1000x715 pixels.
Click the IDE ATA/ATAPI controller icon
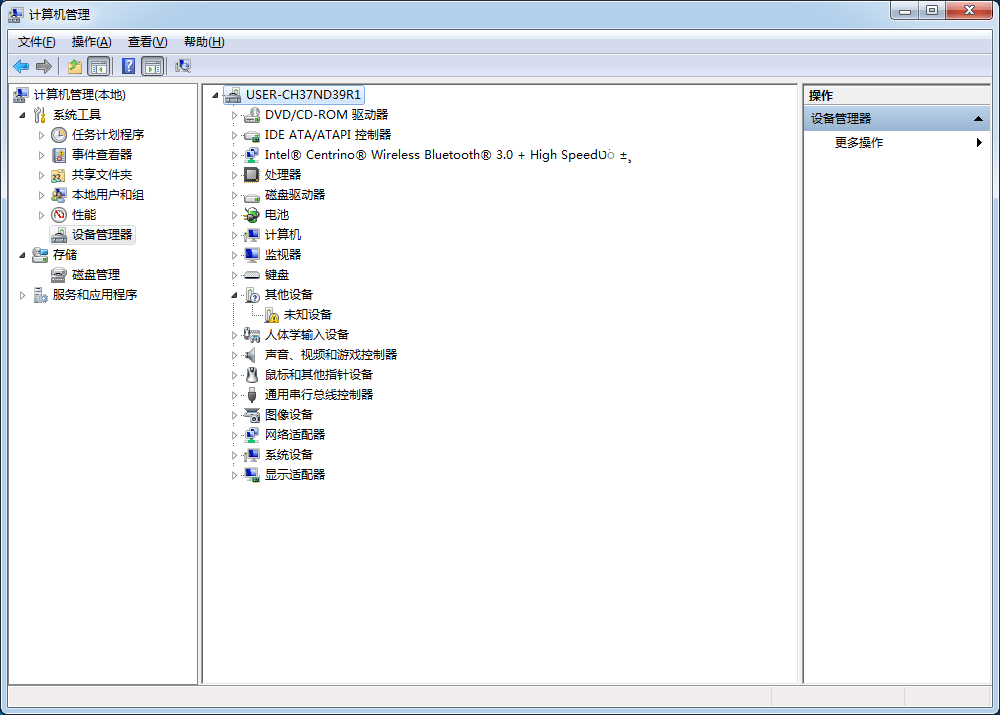tap(252, 135)
